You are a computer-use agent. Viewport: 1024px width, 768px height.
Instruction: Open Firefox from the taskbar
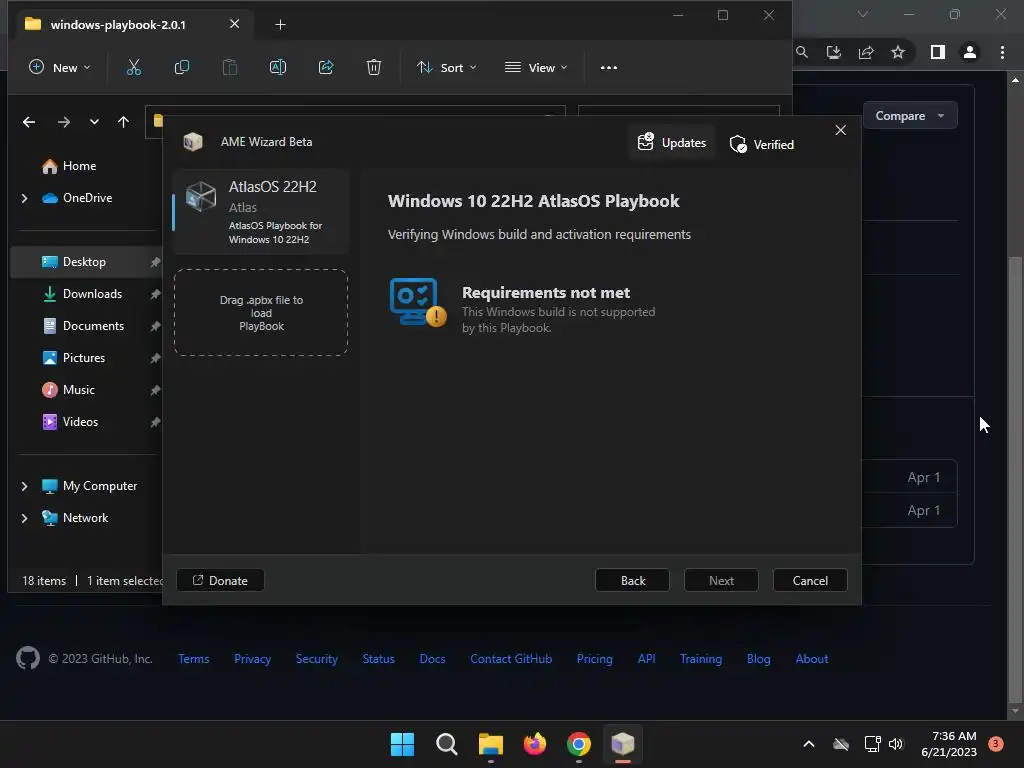click(535, 744)
